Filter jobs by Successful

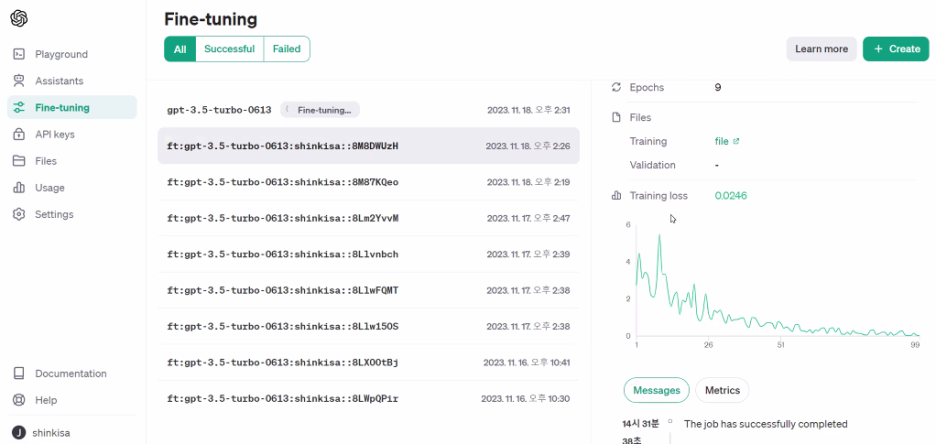tap(229, 49)
